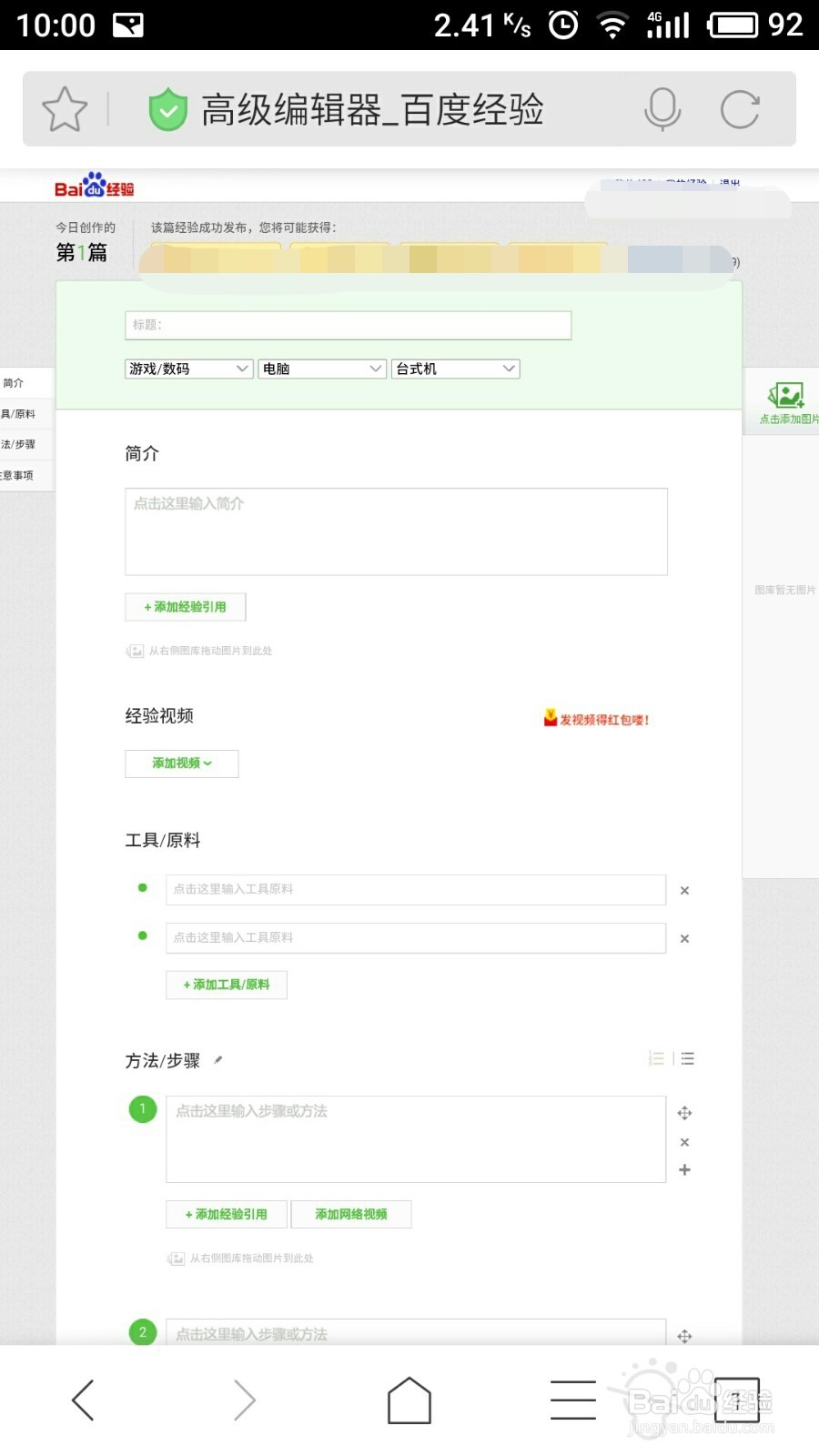Jump to 注意事项 in the side navigation

(x=25, y=476)
